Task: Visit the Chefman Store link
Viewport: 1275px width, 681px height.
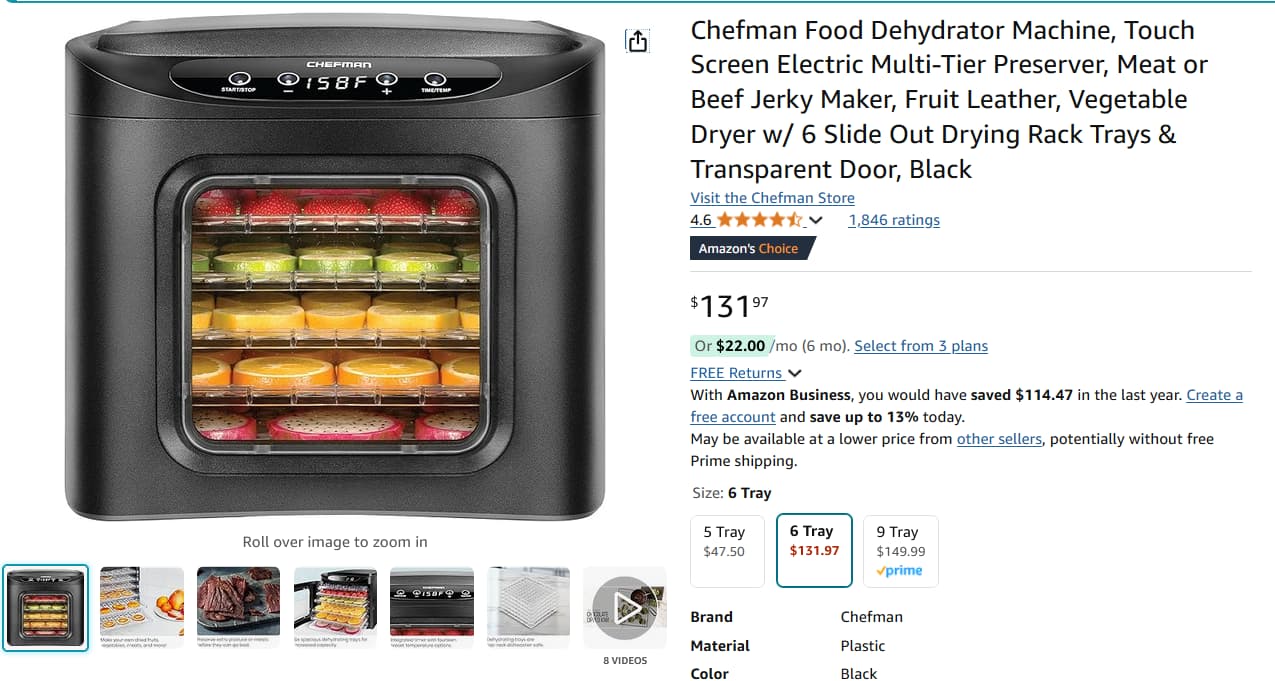Action: coord(772,198)
